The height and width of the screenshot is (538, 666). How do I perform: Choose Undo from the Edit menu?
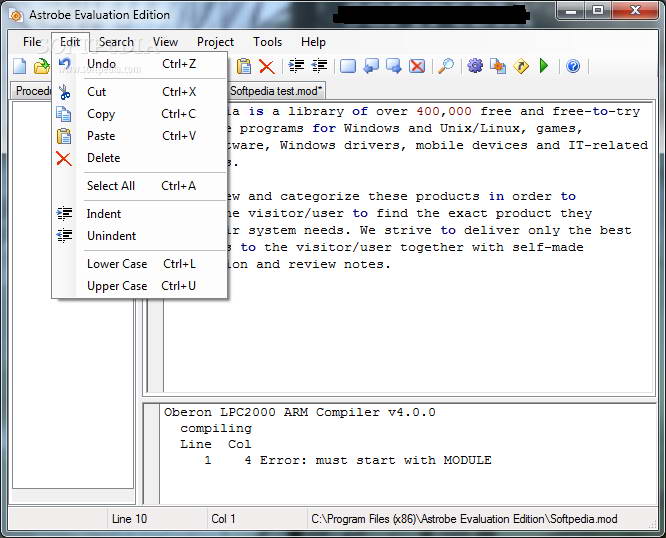coord(140,64)
